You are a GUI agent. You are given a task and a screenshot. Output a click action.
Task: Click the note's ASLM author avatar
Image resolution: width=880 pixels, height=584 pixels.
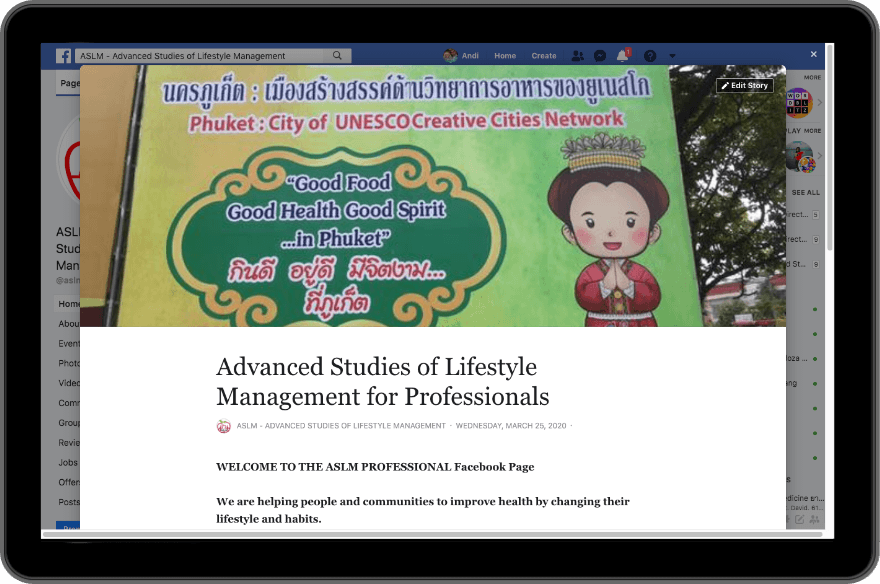click(223, 426)
